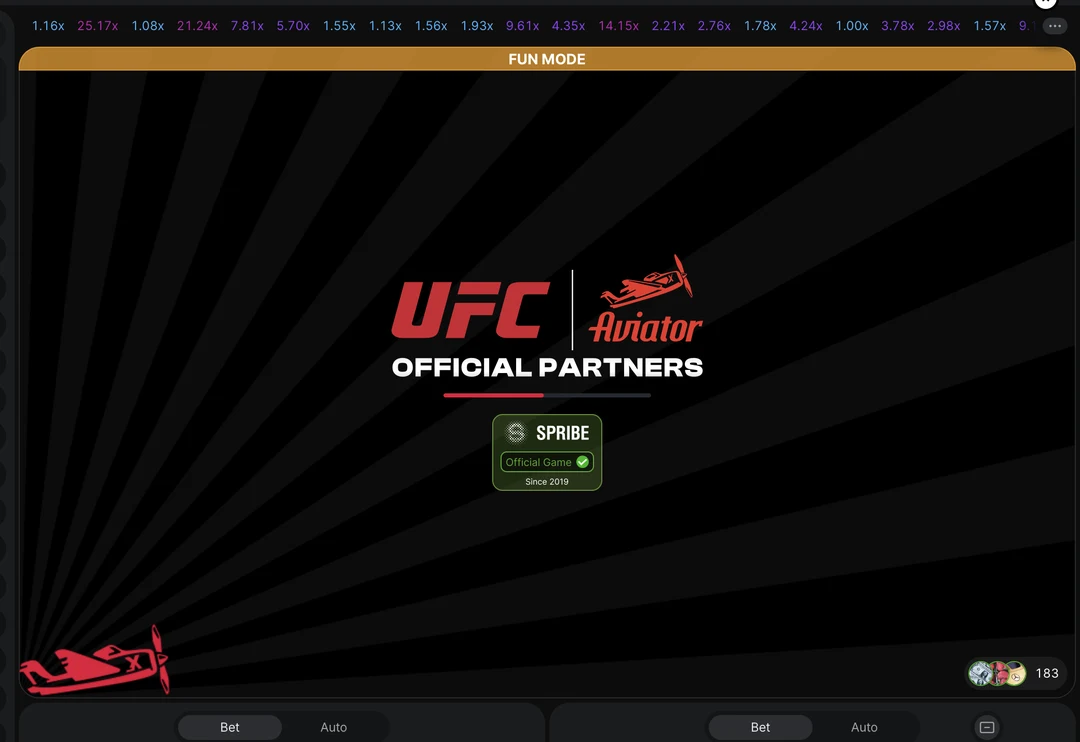Screen dimensions: 1080x742
Task: Click the 2.21x round result
Action: pos(668,26)
